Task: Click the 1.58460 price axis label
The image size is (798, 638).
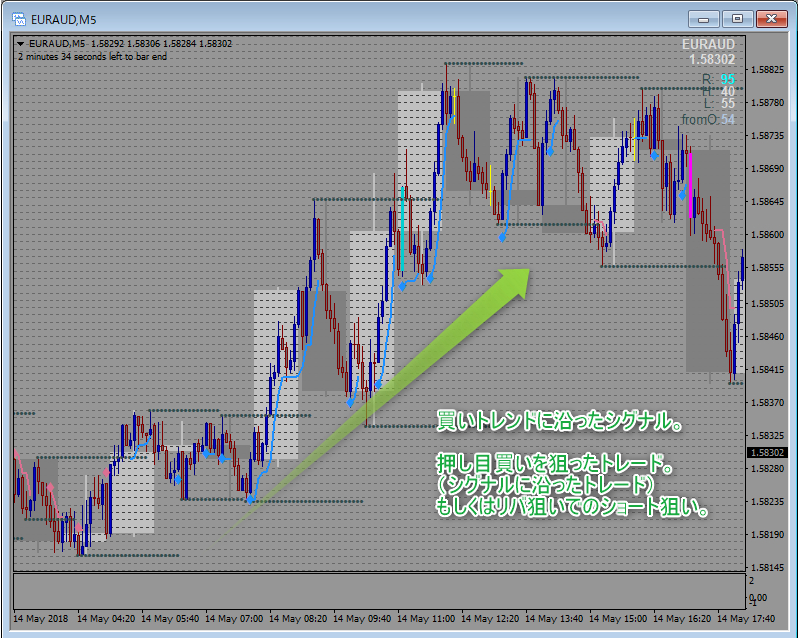Action: pos(767,336)
